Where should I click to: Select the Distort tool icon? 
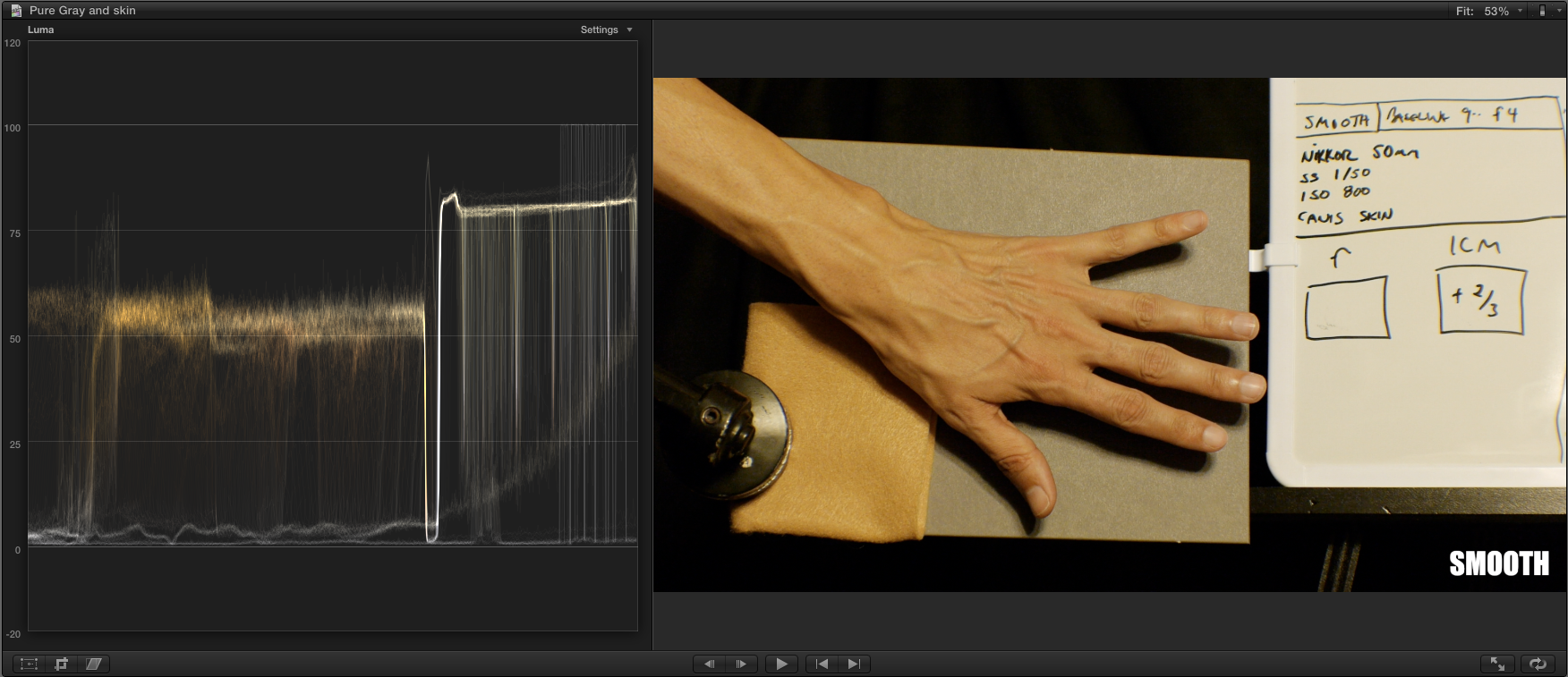[93, 664]
